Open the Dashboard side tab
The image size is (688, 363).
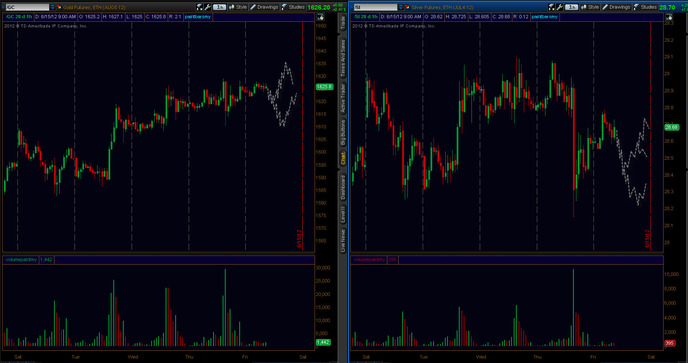[343, 186]
